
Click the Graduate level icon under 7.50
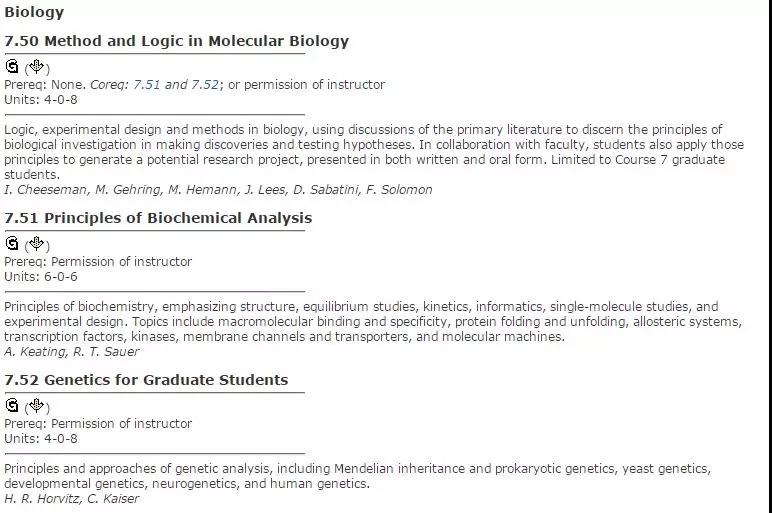pos(12,66)
